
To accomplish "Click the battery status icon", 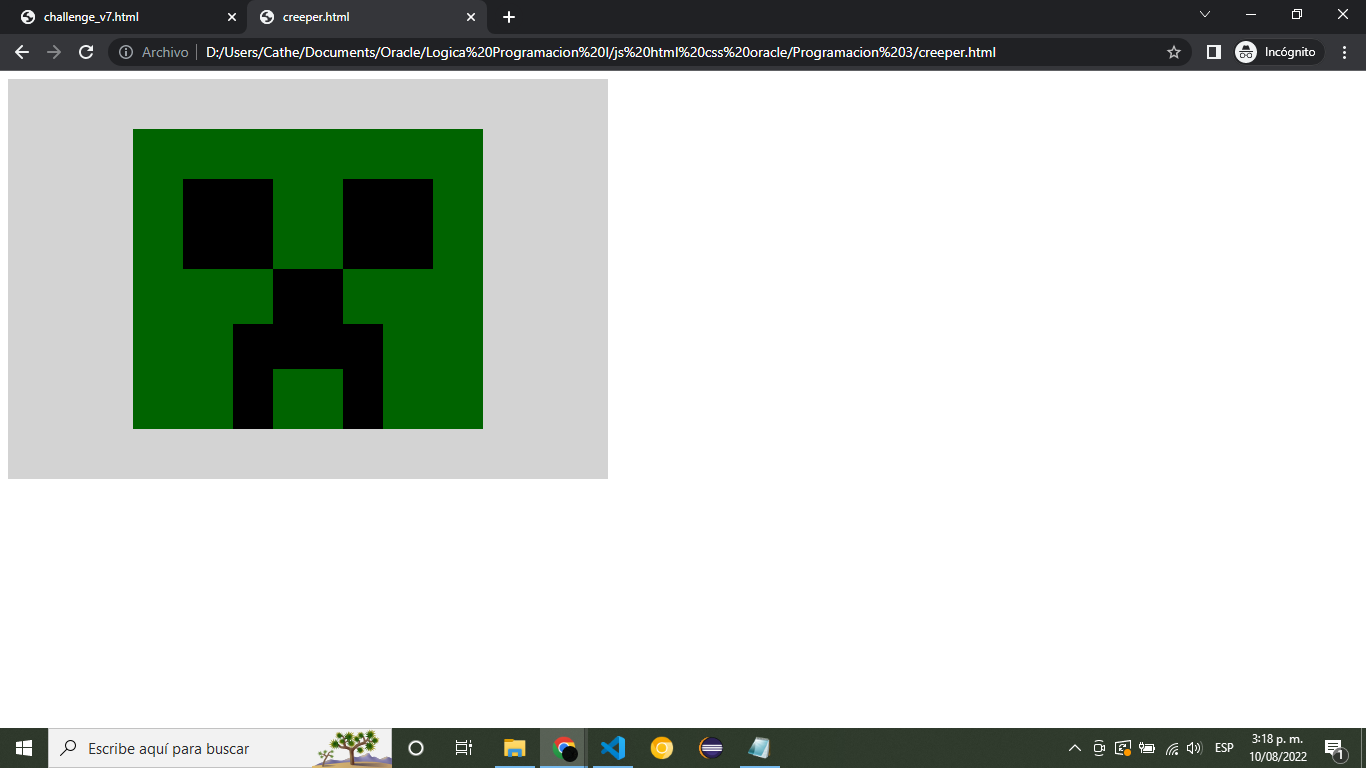I will 1147,748.
